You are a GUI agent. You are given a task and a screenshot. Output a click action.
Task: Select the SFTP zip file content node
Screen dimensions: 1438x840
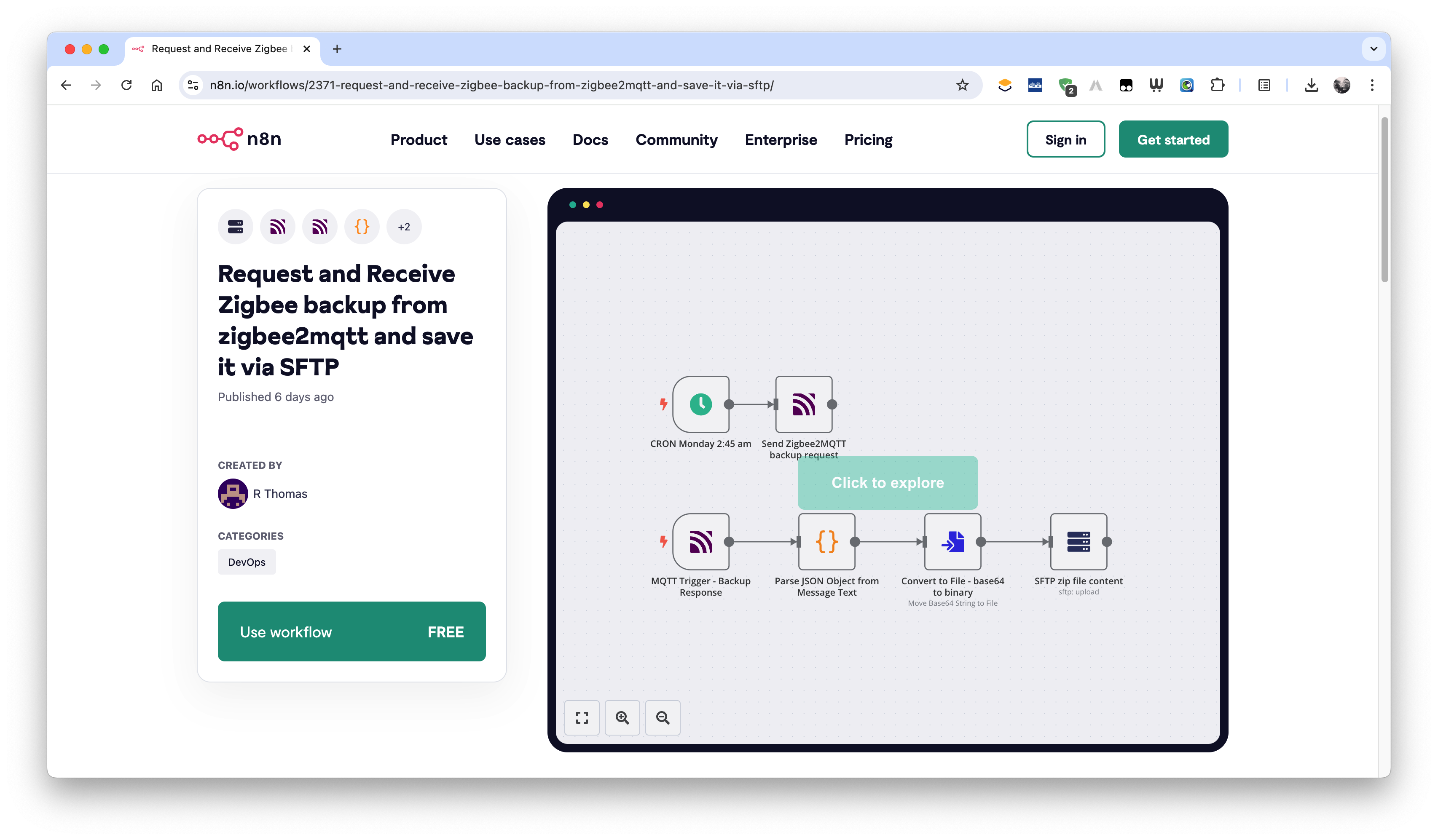[1078, 542]
